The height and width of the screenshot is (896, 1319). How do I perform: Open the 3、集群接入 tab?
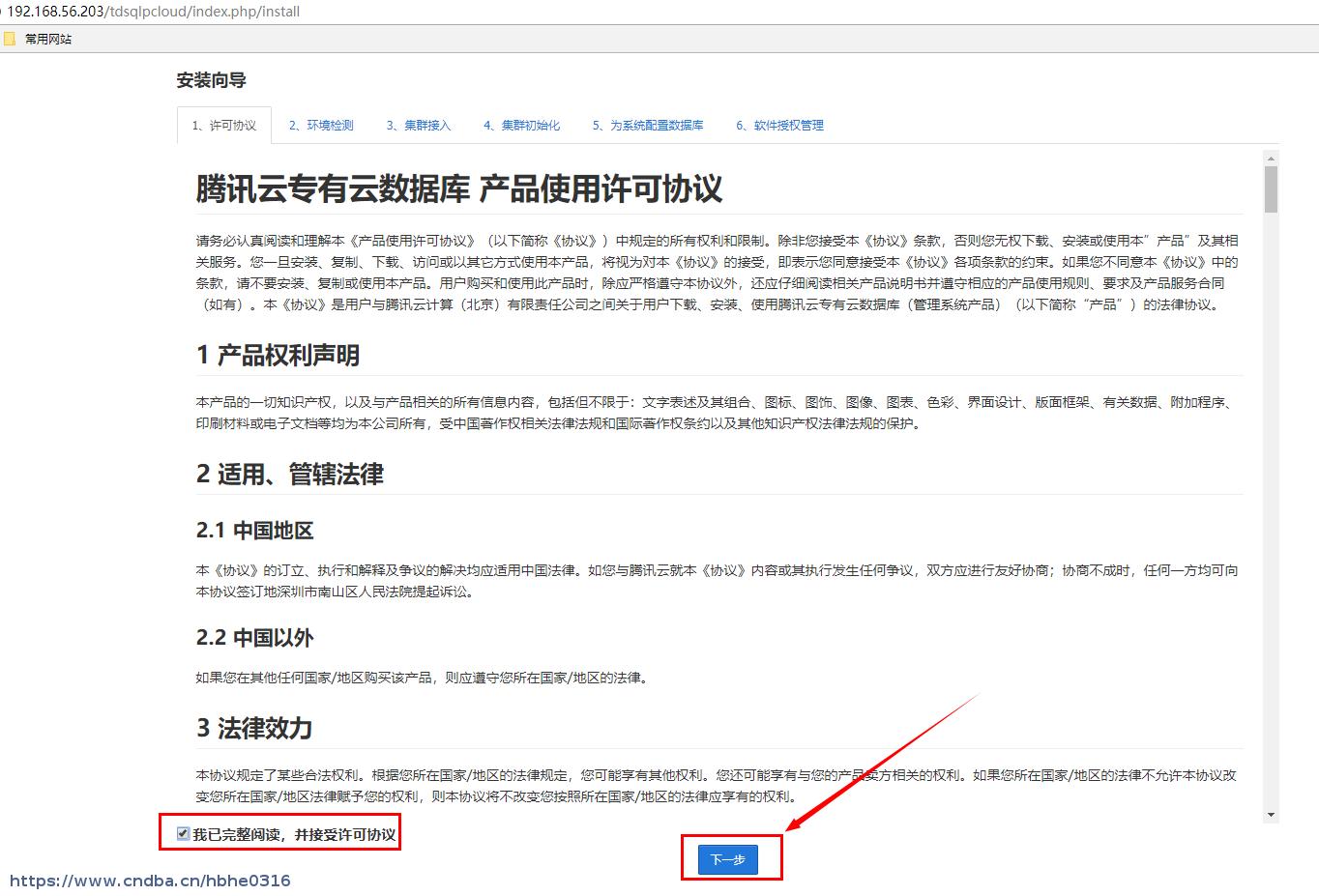419,126
